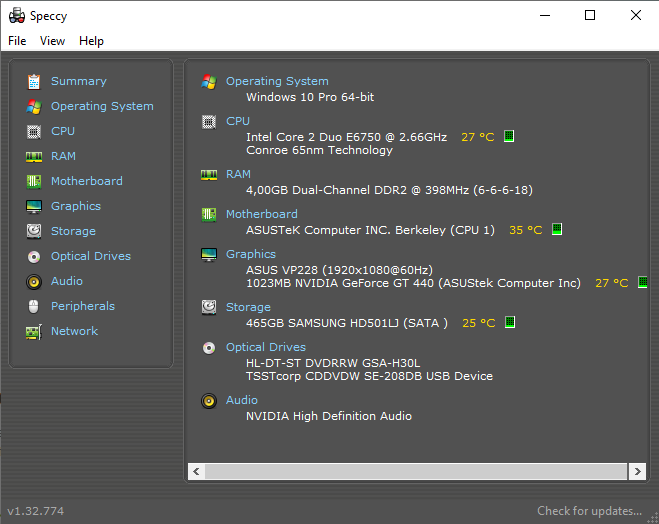Screen dimensions: 659x524
Task: Click the window resize grip in bottom corner
Action: [x=653, y=518]
